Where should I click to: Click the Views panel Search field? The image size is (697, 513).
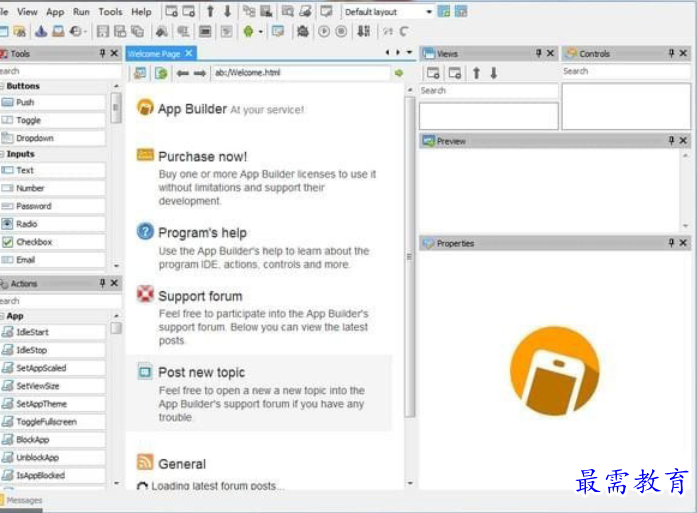489,91
